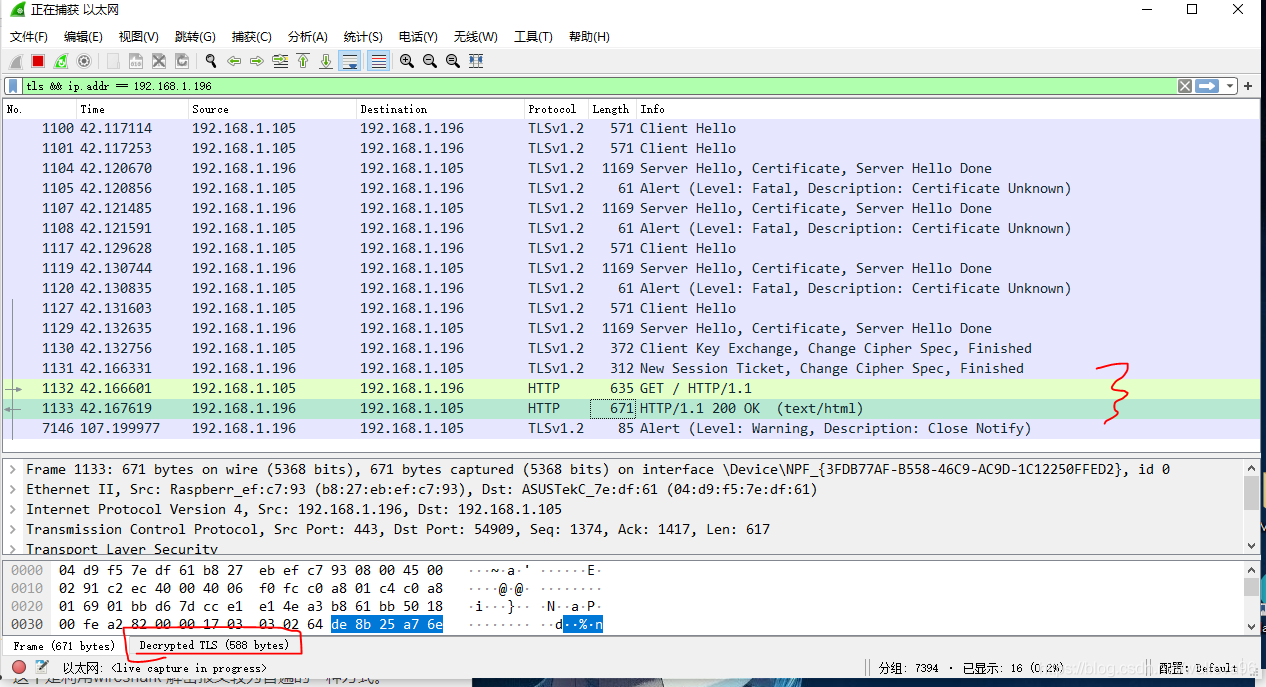The height and width of the screenshot is (687, 1266).
Task: Zoom in on packet list text
Action: pos(407,61)
